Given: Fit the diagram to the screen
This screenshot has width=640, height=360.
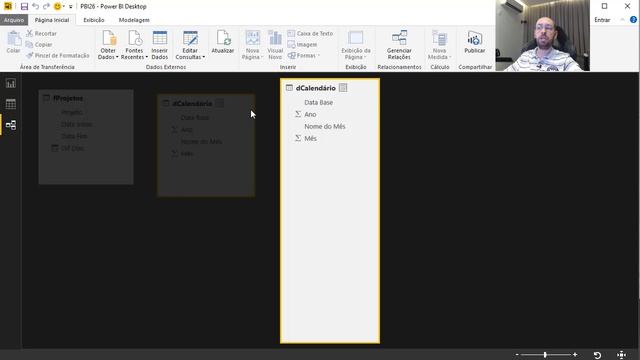Looking at the screenshot, I should [x=621, y=355].
